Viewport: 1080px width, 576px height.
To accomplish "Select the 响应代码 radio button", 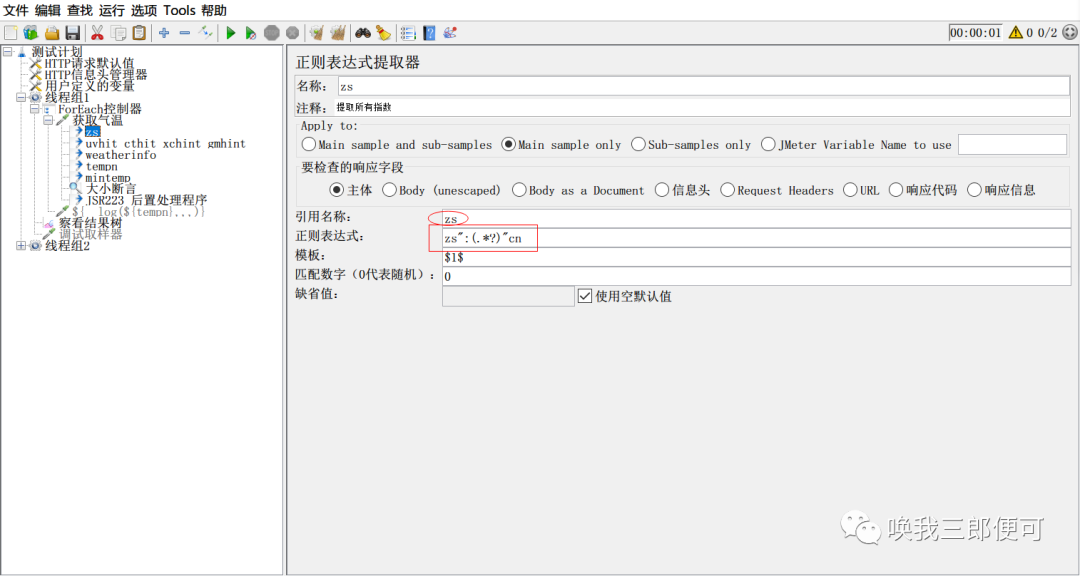I will click(x=896, y=190).
